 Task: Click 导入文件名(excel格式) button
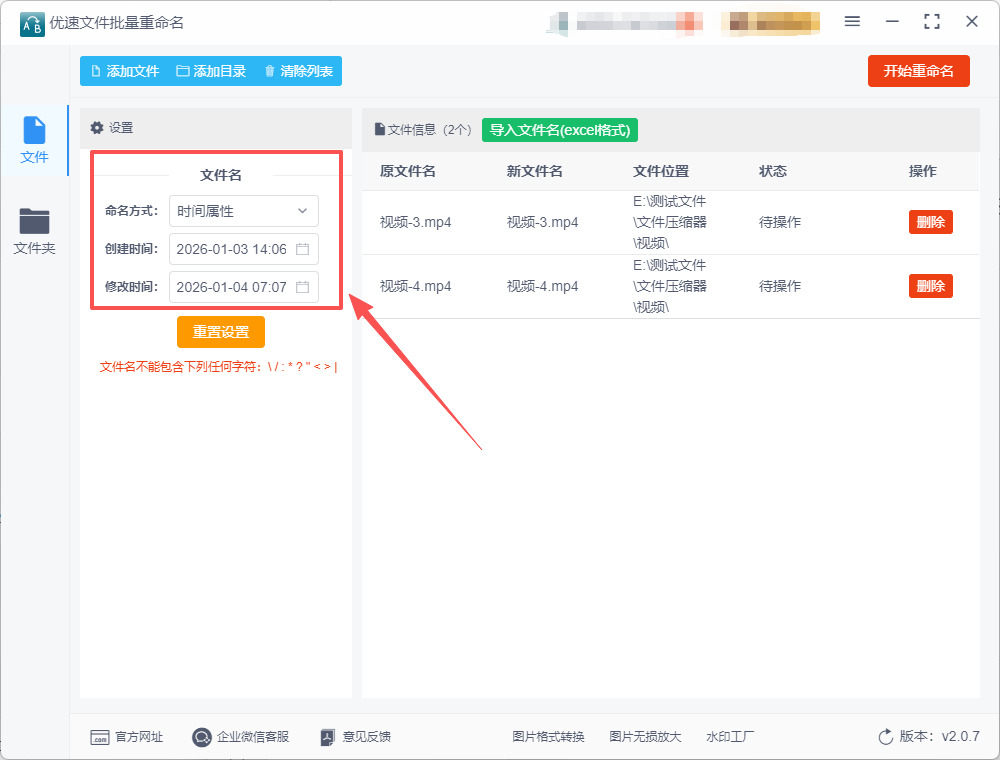coord(560,130)
